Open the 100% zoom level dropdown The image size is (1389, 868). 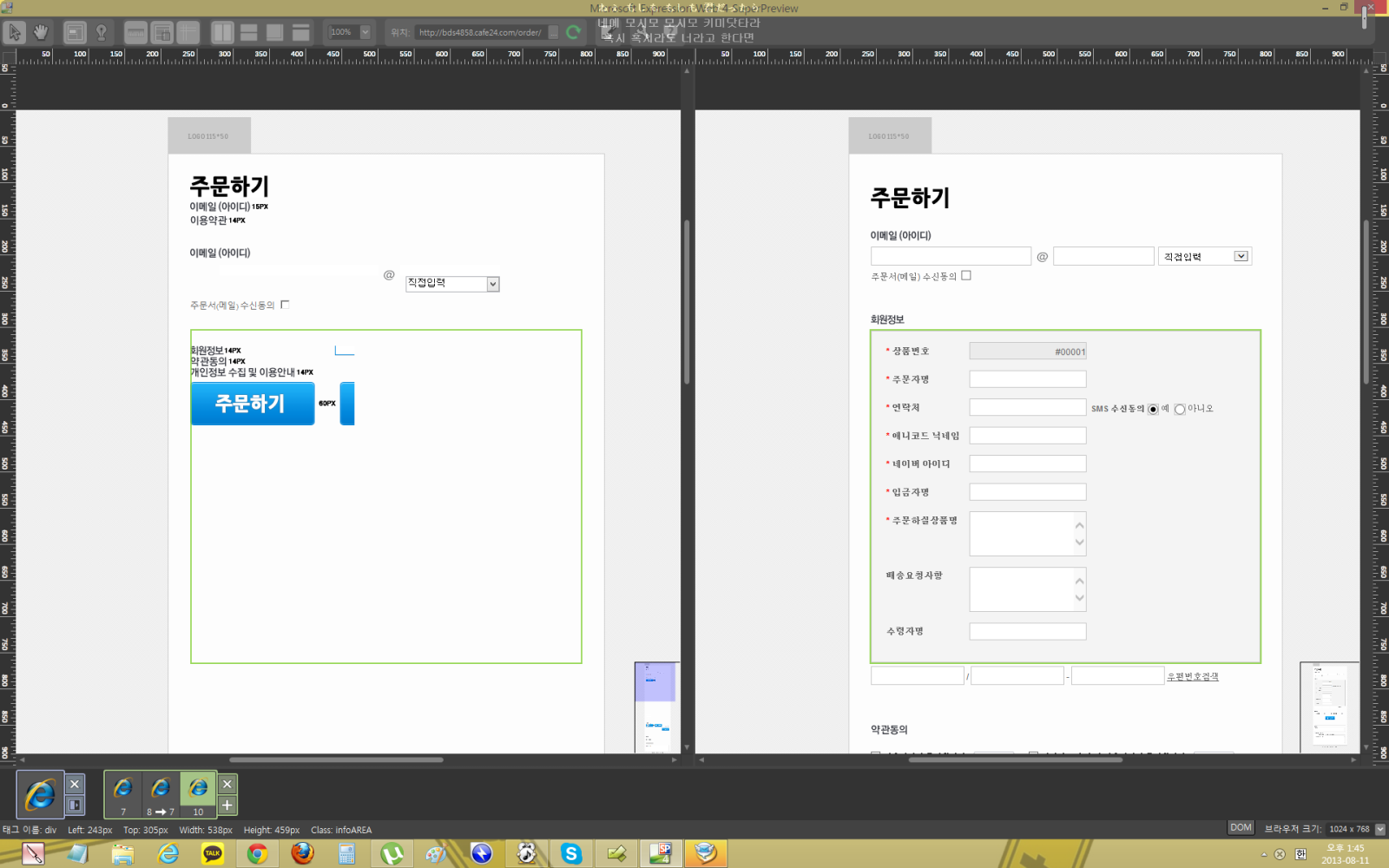[365, 32]
